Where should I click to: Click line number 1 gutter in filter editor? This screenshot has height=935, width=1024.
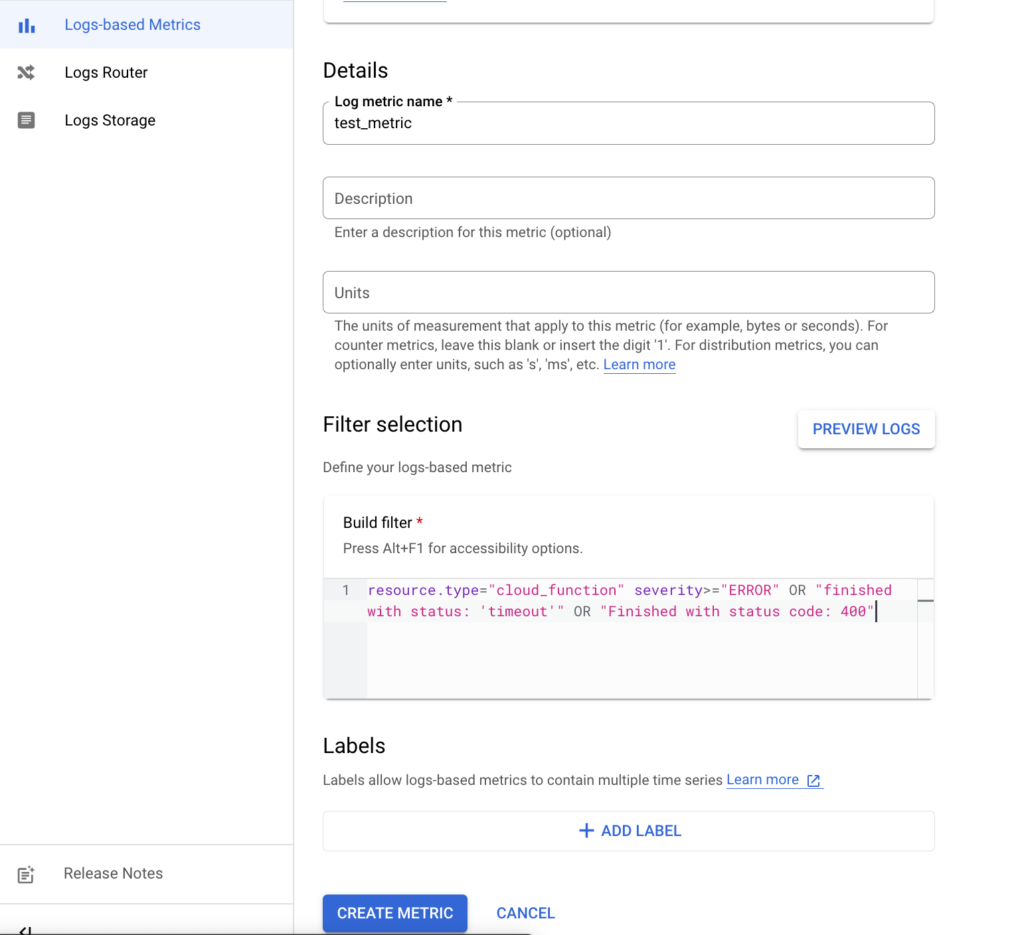coord(344,589)
